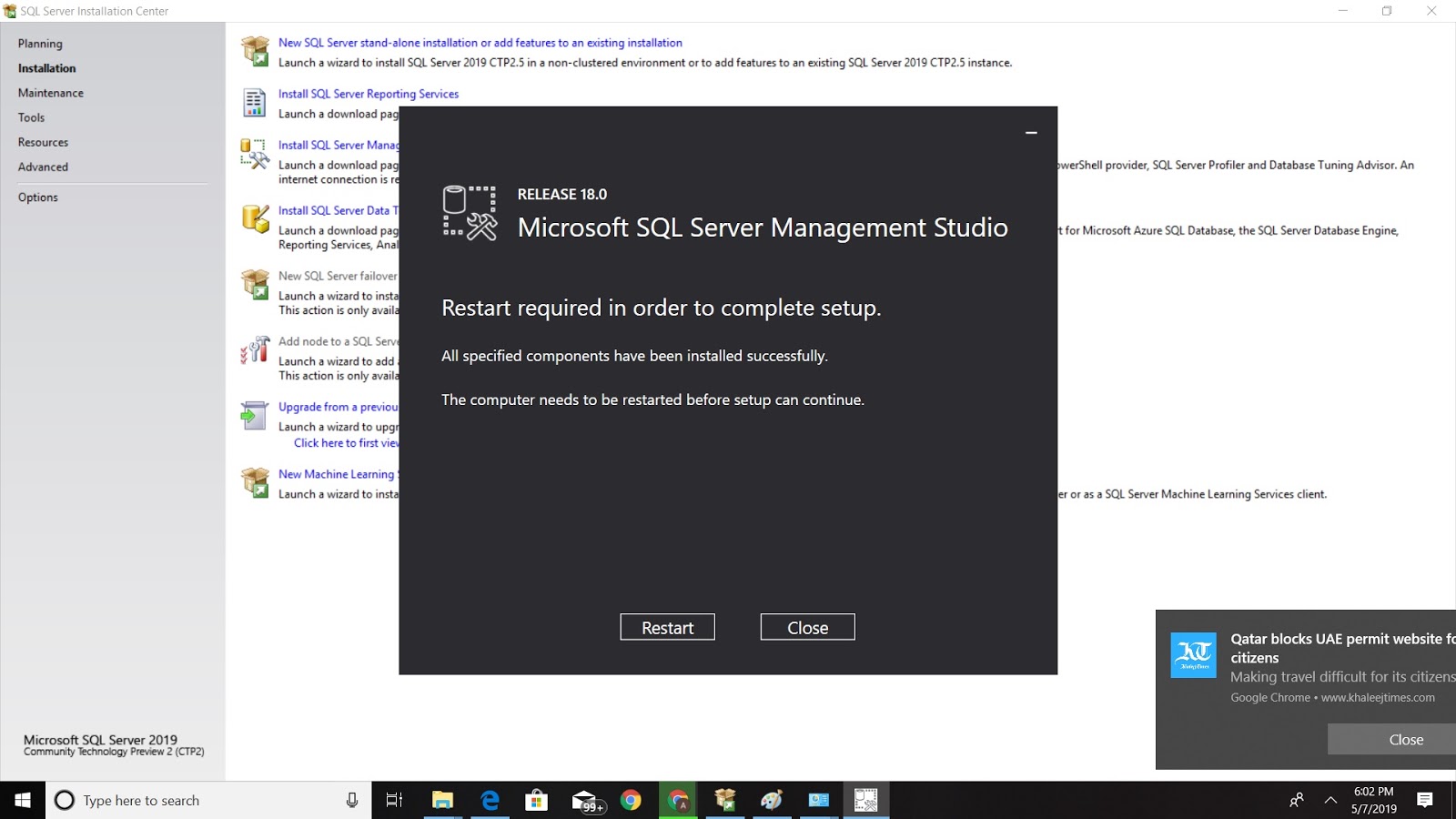
Task: Click the stand-alone installation box icon
Action: (x=255, y=51)
